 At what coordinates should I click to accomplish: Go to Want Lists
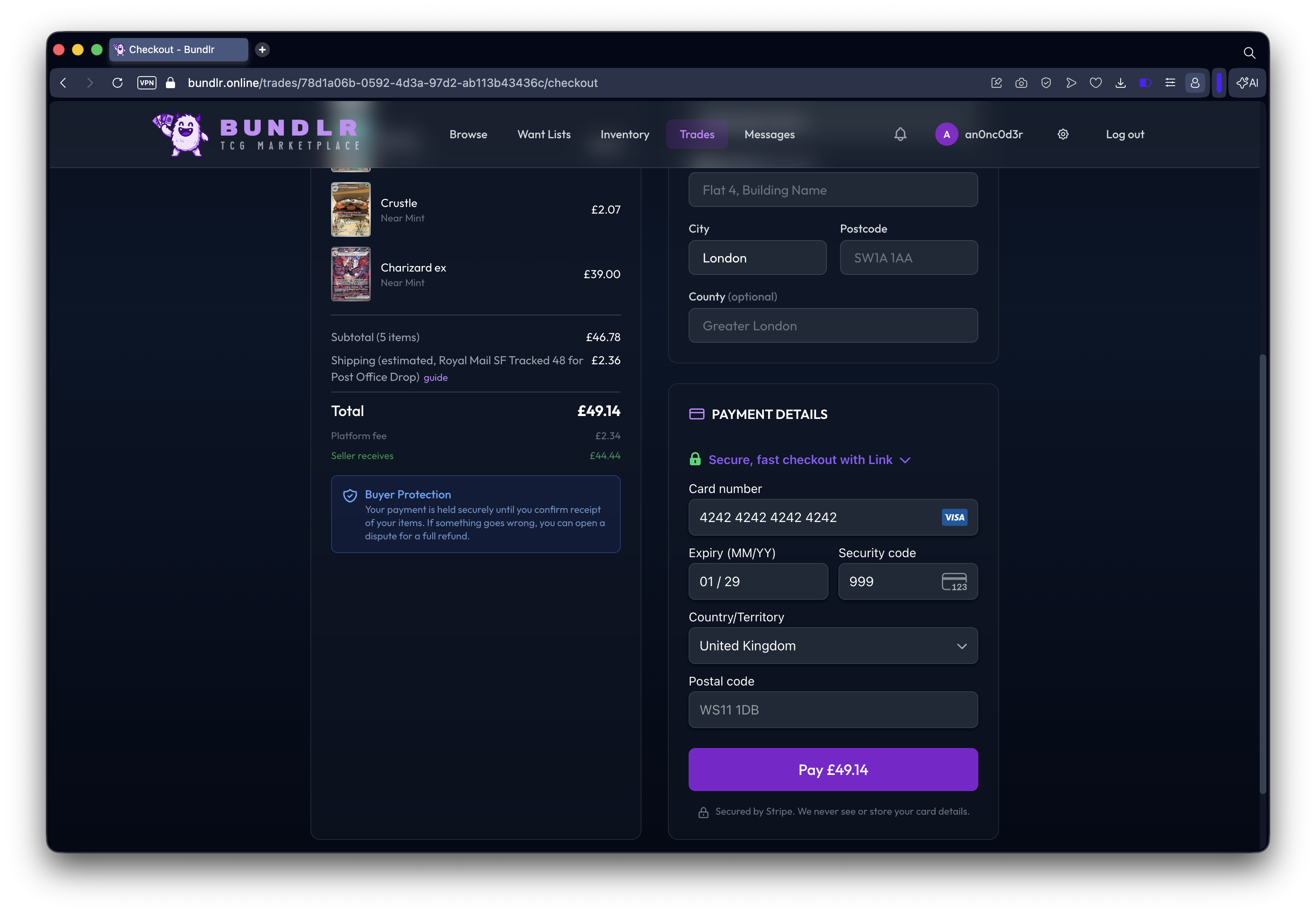[x=544, y=134]
